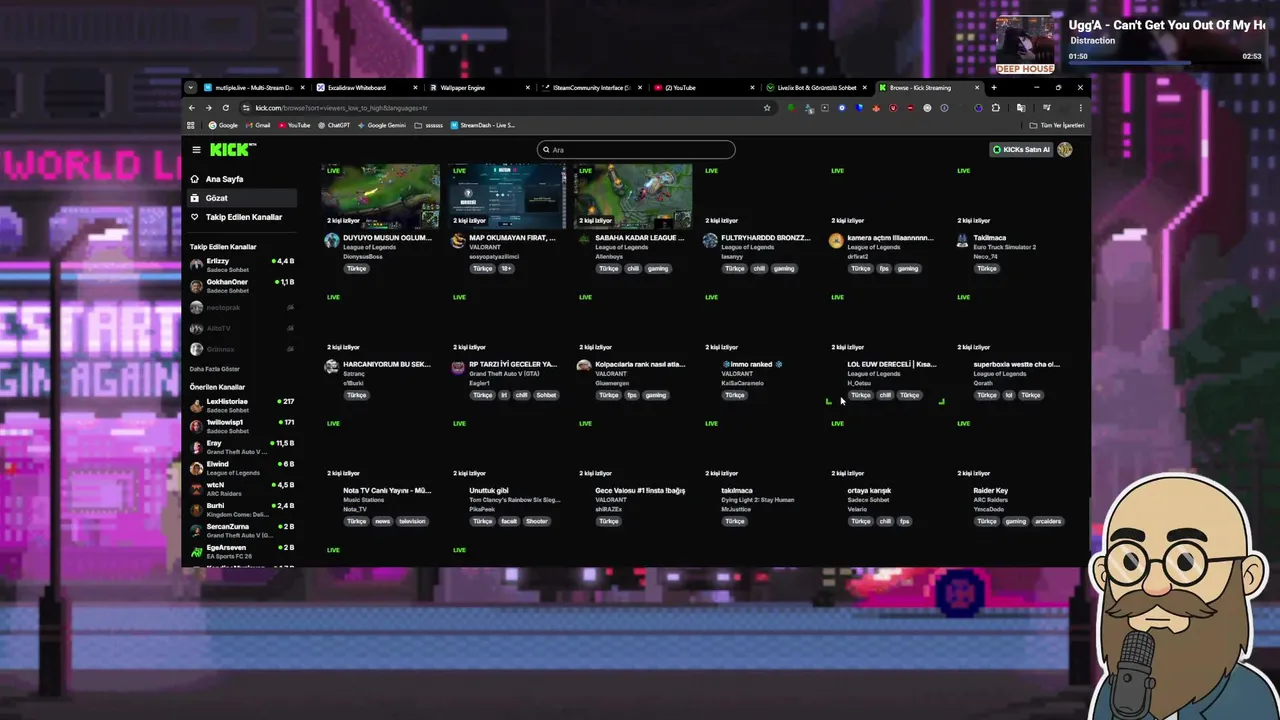Click the e'Burki streamer avatar
1280x720 pixels.
pyautogui.click(x=332, y=367)
